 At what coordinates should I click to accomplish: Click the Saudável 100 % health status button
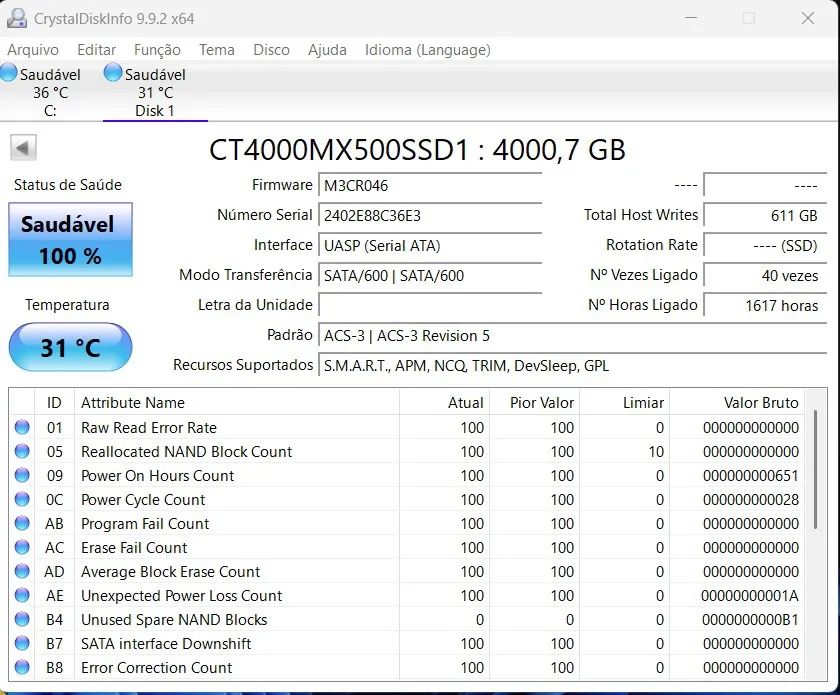coord(70,240)
